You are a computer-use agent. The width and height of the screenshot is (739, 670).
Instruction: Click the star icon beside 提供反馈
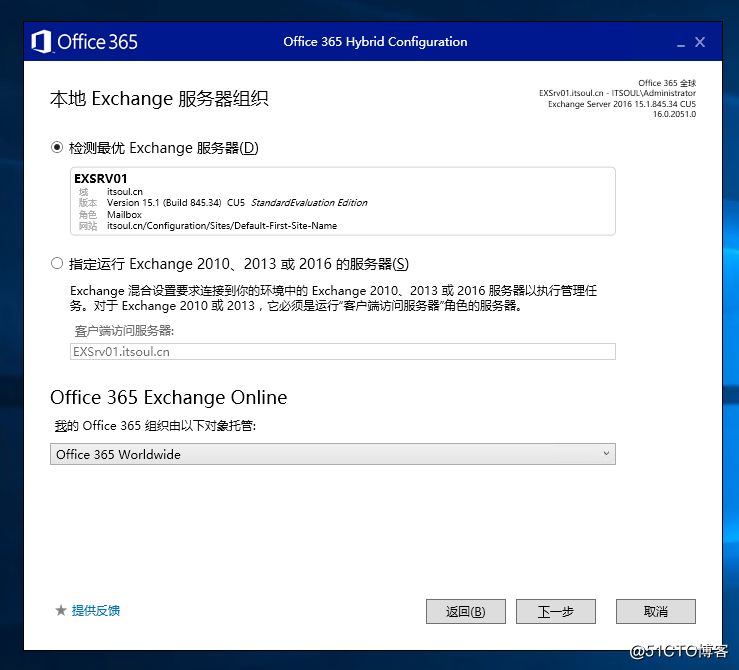coord(61,611)
